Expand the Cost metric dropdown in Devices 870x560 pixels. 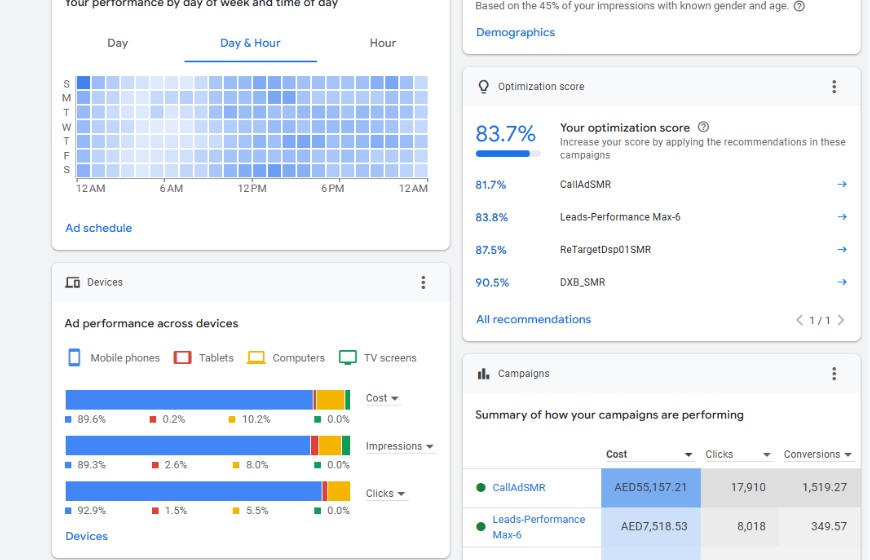coord(383,398)
